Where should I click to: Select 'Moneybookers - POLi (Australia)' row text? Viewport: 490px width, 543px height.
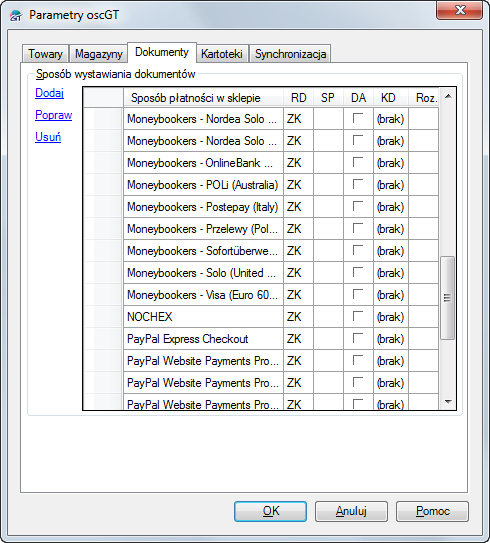(203, 185)
